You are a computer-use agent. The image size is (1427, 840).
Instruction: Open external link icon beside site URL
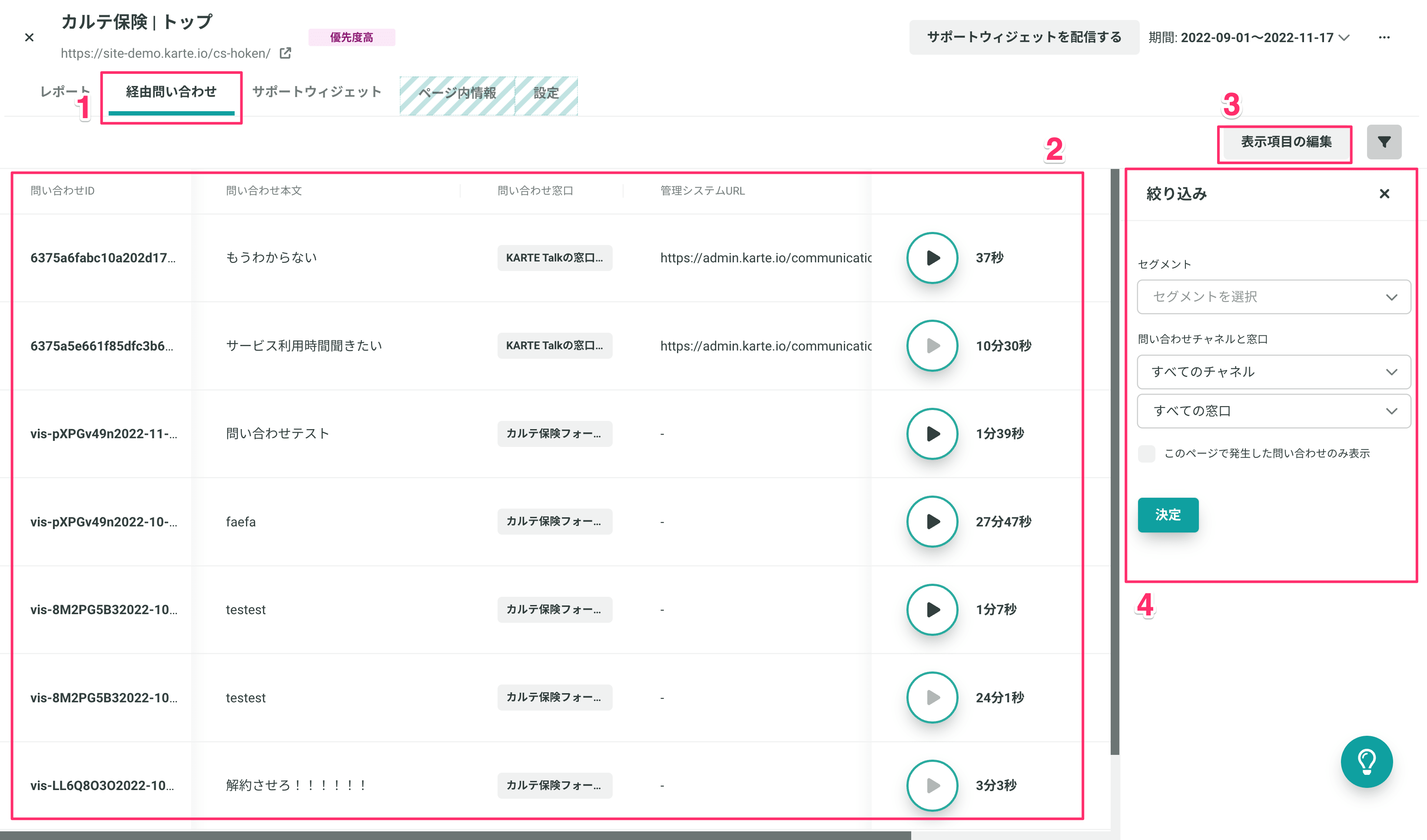click(285, 53)
